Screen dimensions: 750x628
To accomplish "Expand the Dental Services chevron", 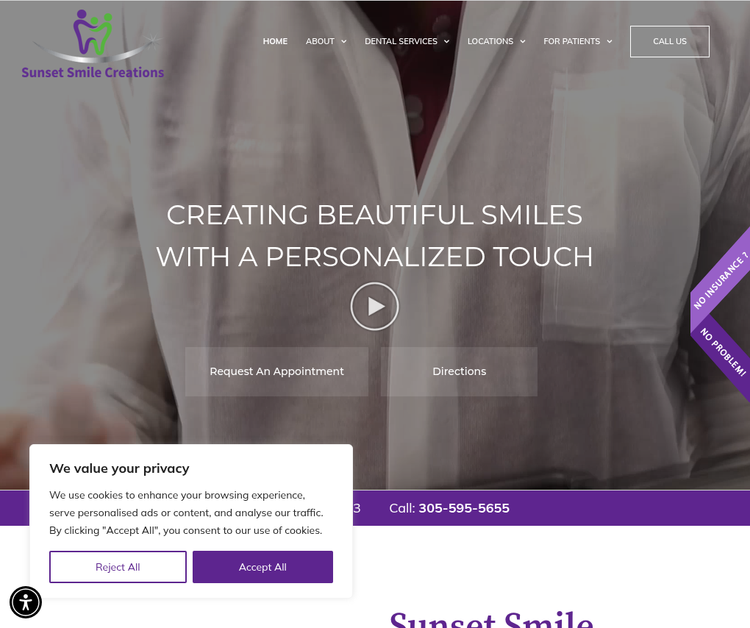I will [x=446, y=42].
